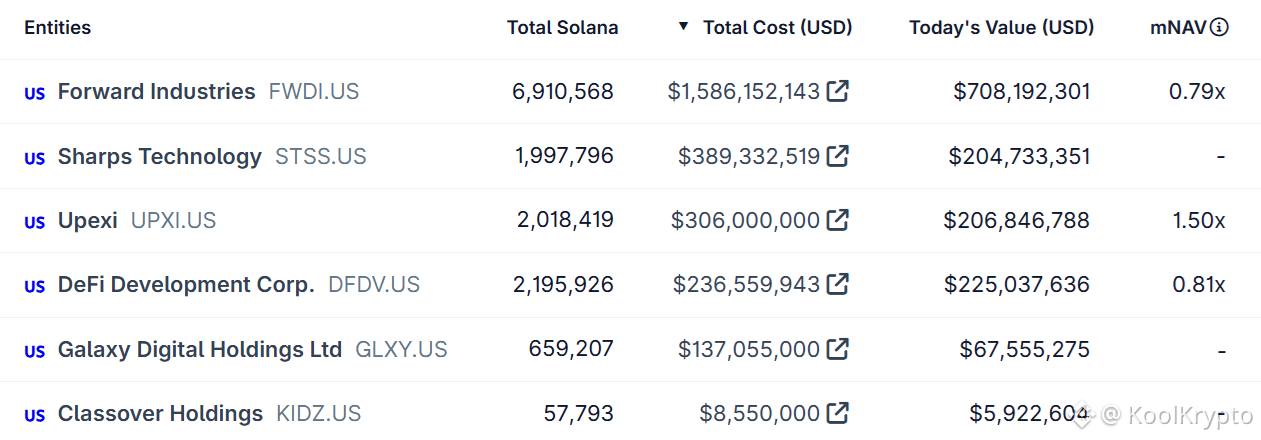This screenshot has height=440, width=1261.
Task: Click the mNAV info icon
Action: tap(1219, 28)
